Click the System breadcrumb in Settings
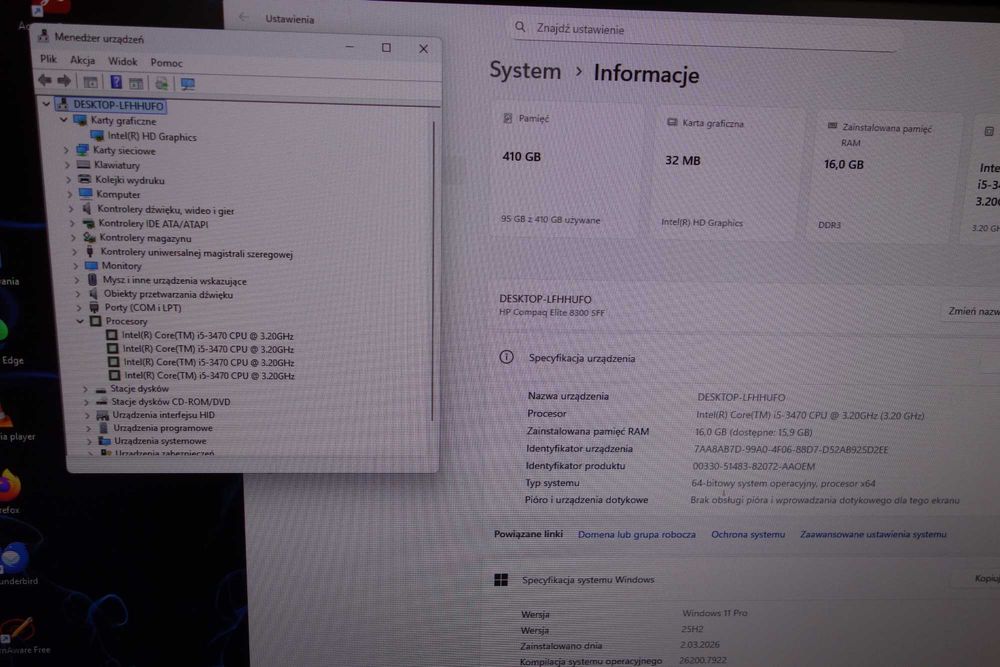Image resolution: width=1000 pixels, height=667 pixels. click(525, 70)
